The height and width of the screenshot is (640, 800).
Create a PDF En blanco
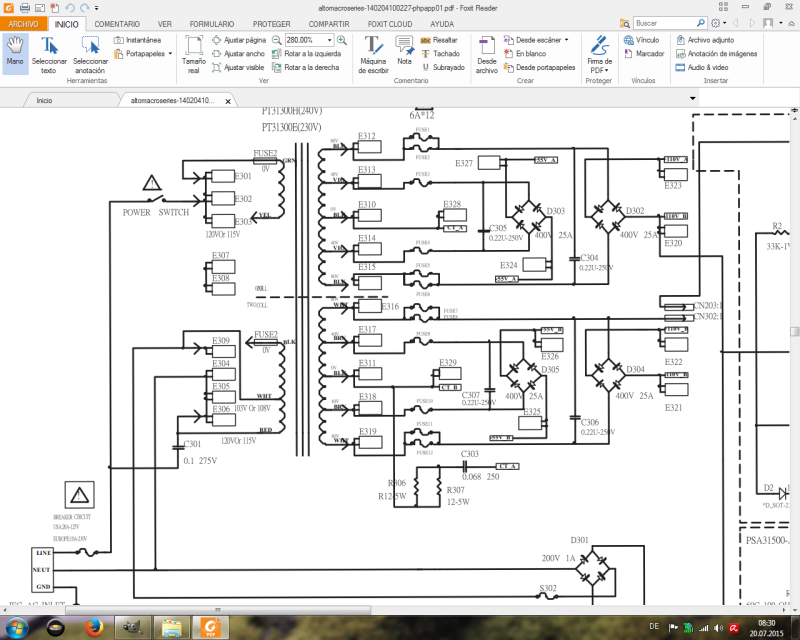tap(525, 54)
